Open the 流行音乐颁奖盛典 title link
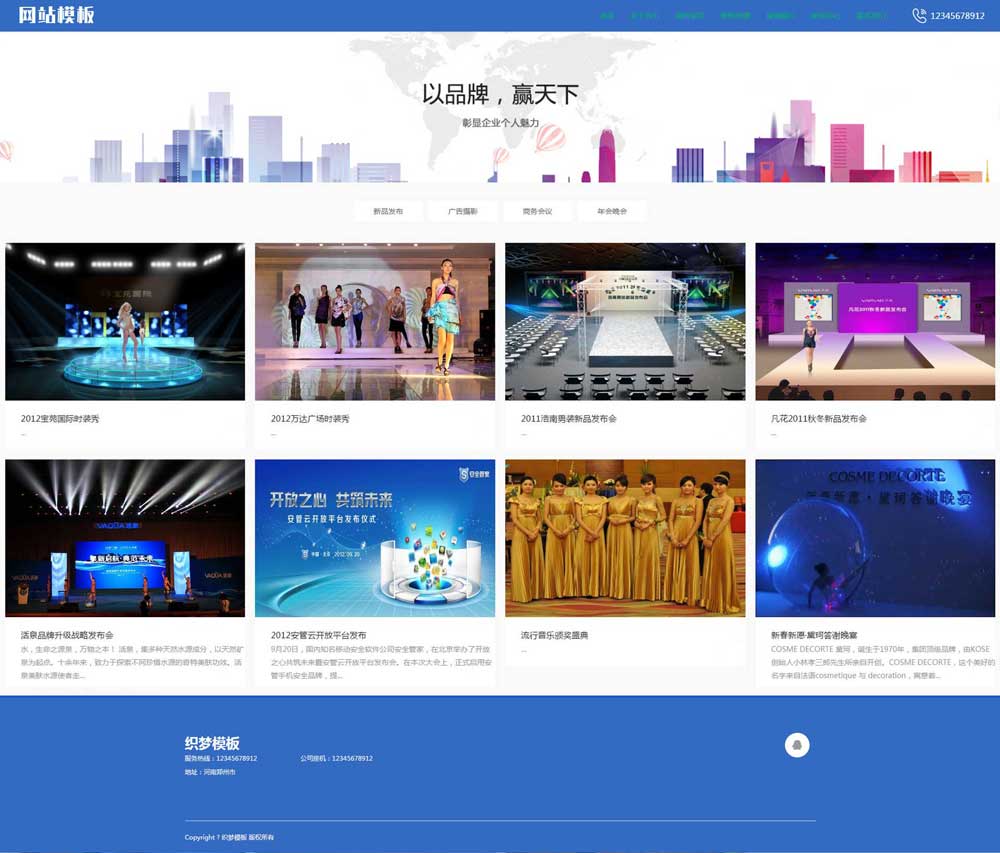 554,635
